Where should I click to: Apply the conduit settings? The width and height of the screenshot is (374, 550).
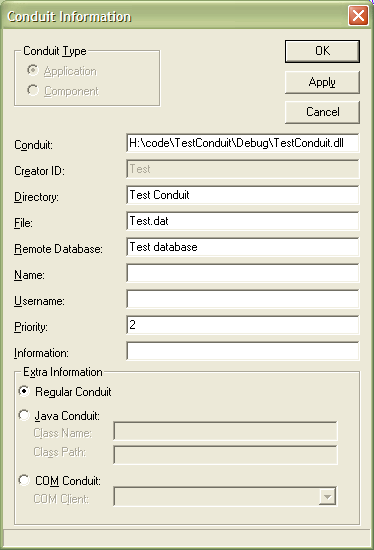coord(322,82)
